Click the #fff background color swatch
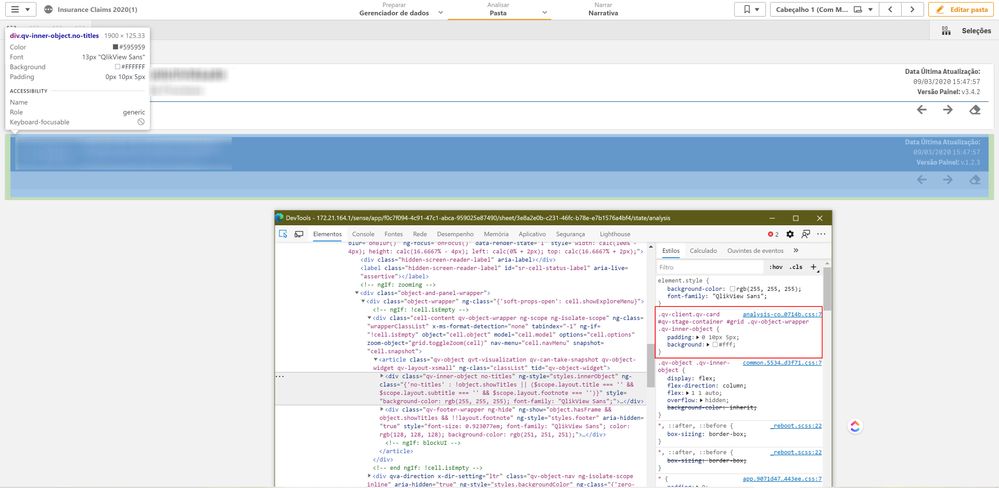The height and width of the screenshot is (488, 999). (715, 345)
